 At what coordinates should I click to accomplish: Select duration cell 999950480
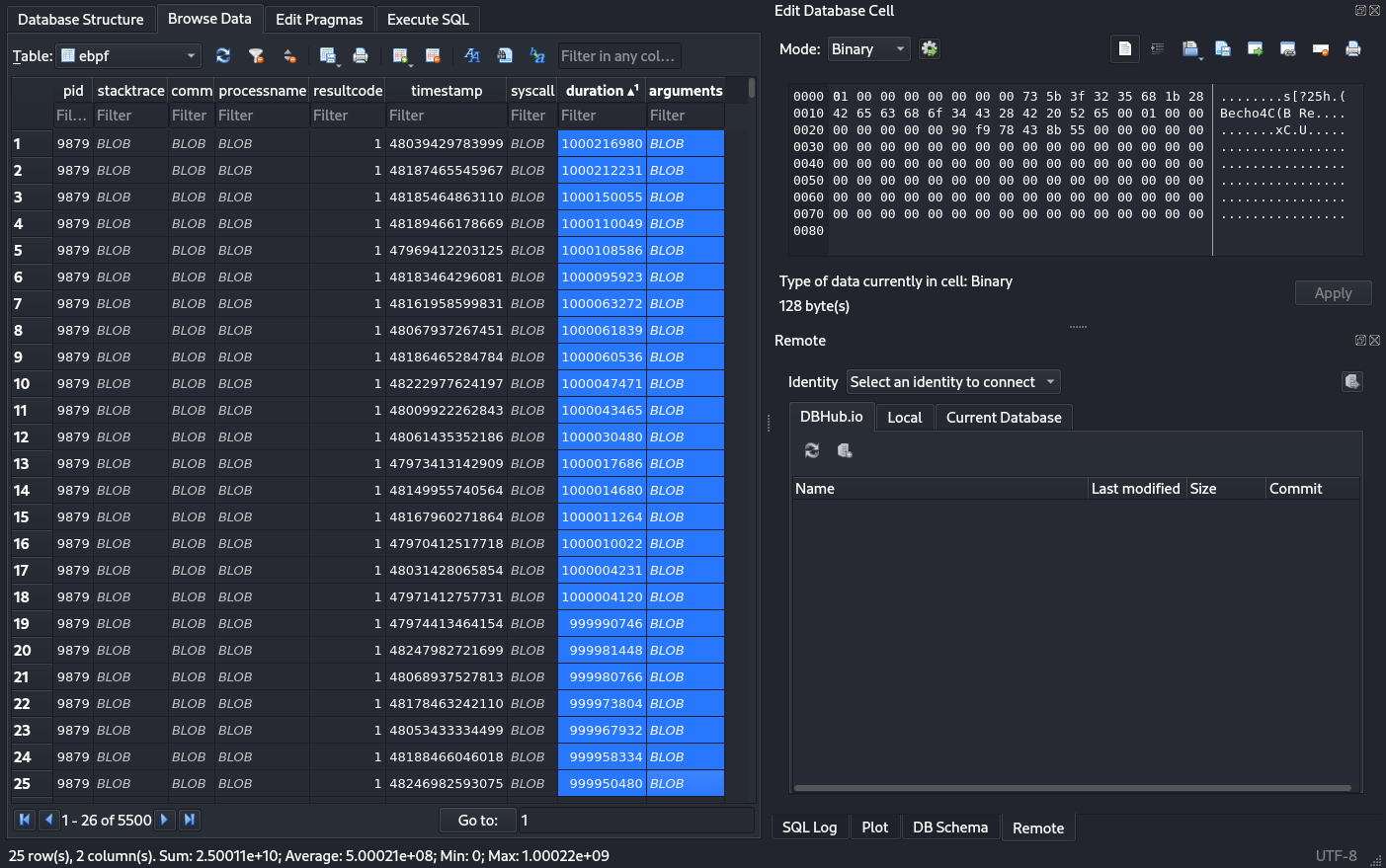coord(602,783)
